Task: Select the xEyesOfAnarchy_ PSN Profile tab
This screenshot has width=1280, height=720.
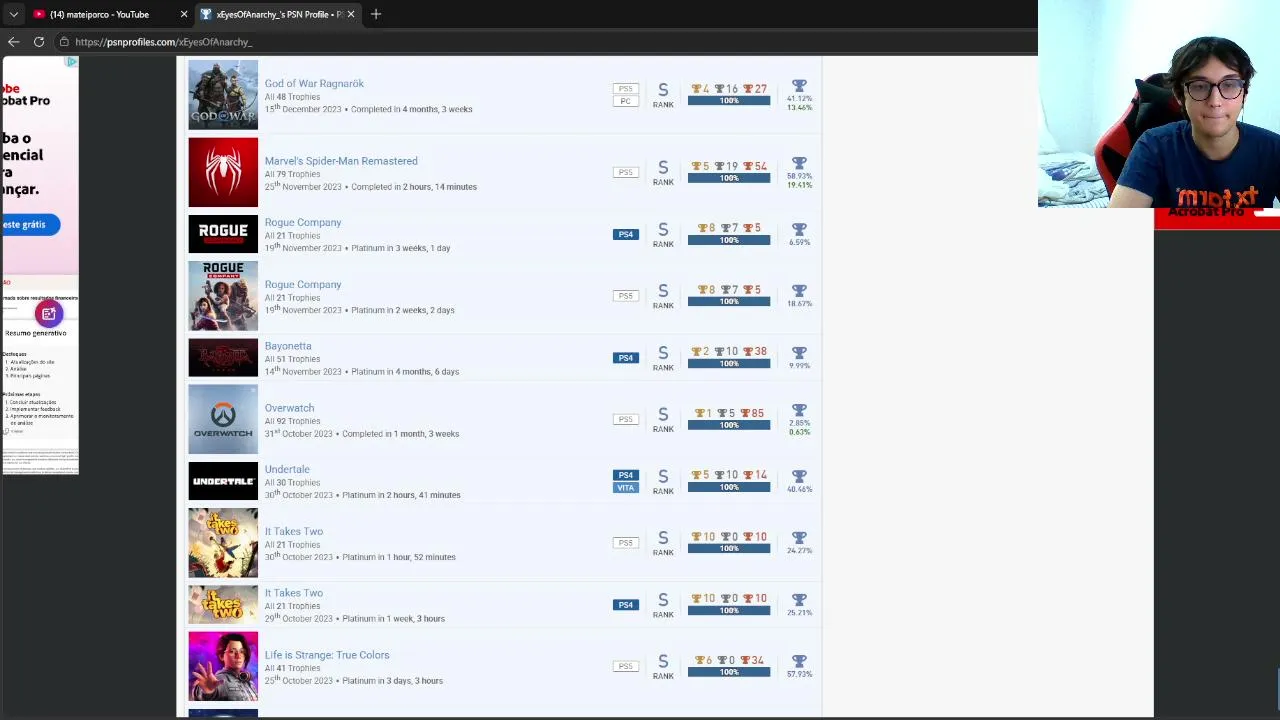Action: point(279,14)
